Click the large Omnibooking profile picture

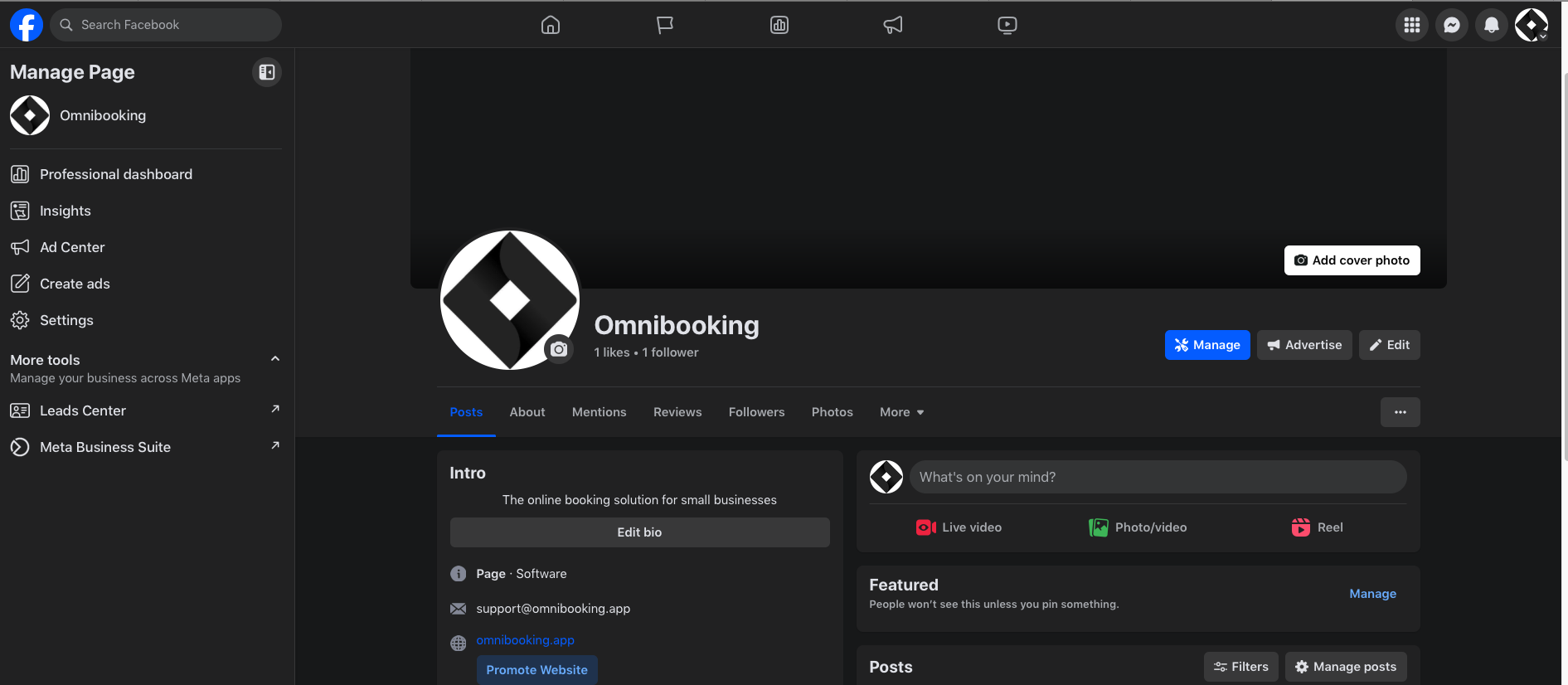pos(509,300)
